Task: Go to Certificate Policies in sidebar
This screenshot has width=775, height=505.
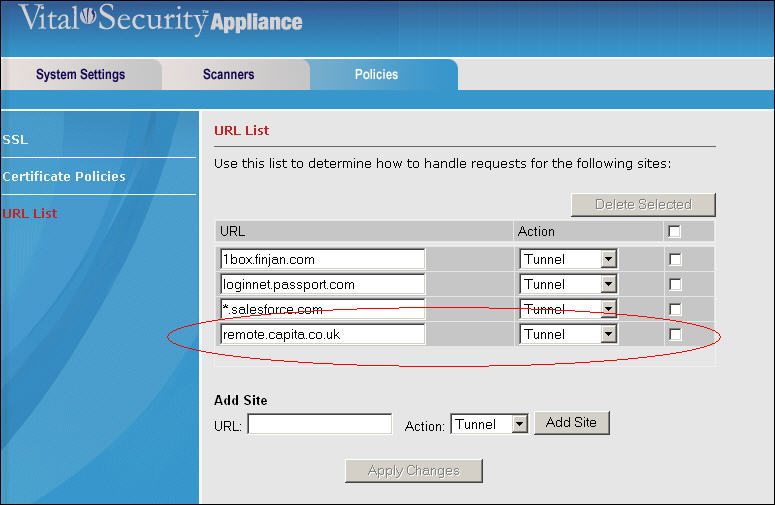Action: [x=64, y=177]
